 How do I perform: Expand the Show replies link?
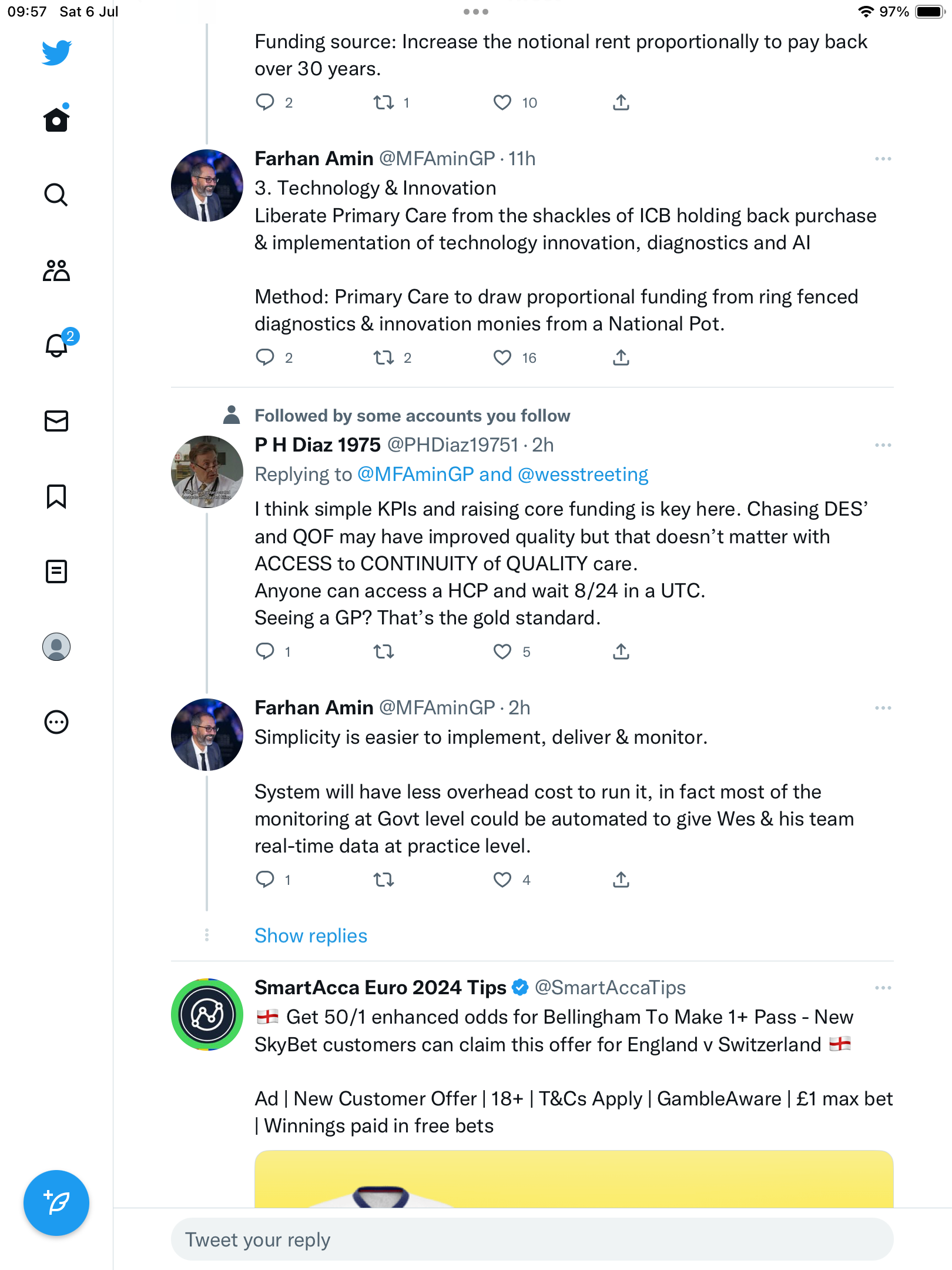pyautogui.click(x=311, y=935)
